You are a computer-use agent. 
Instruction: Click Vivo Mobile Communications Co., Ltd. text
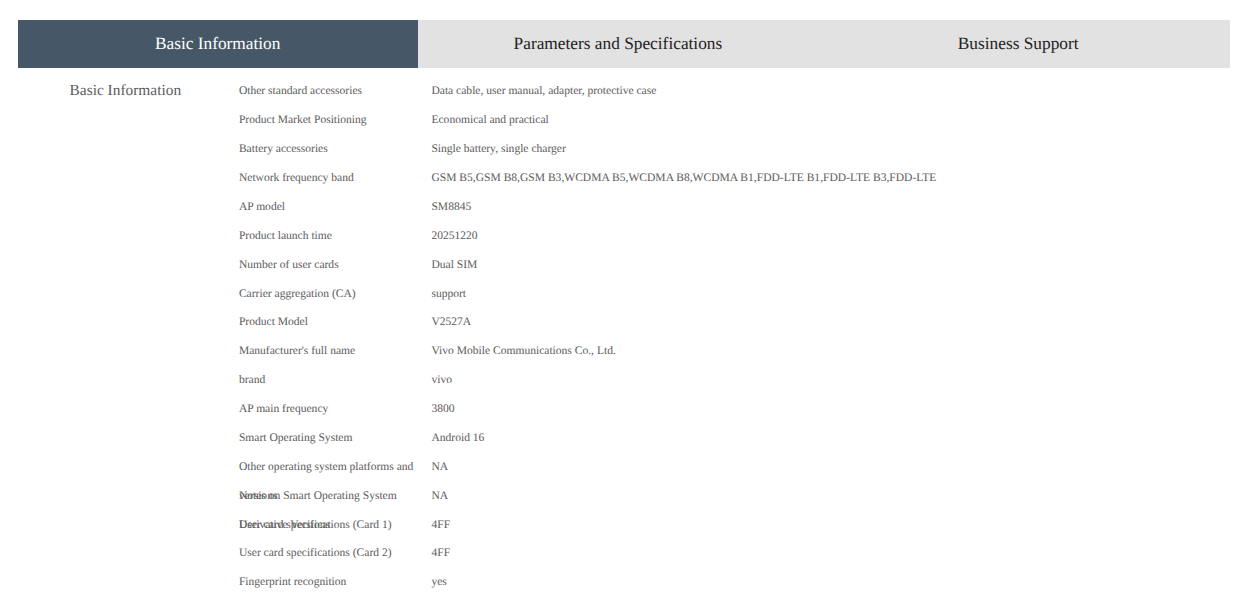coord(523,350)
